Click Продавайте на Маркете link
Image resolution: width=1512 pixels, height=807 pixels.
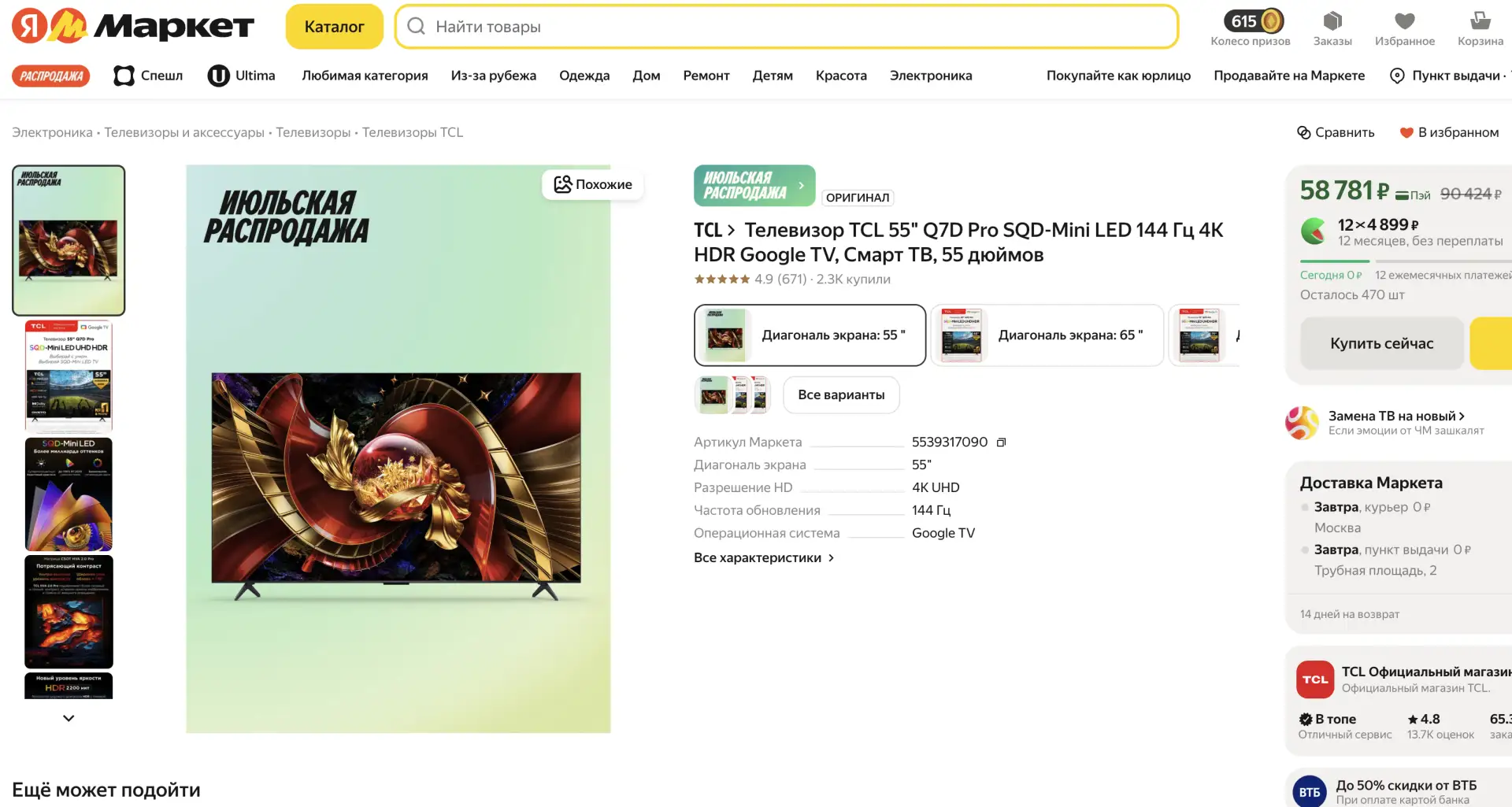[1289, 76]
